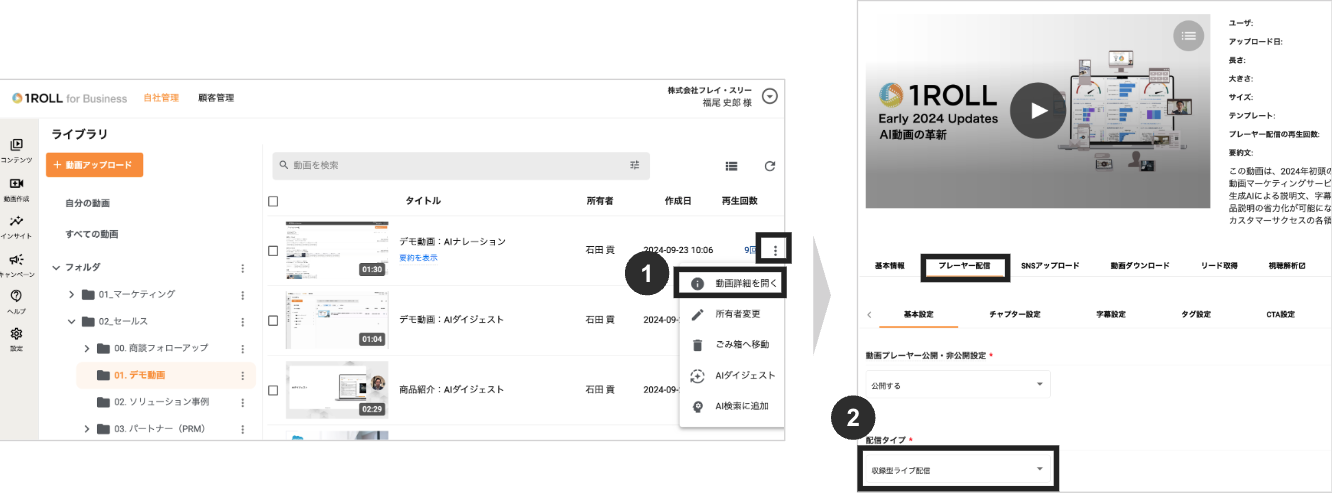Click three-dot menu next to 02. ソリューション事例
This screenshot has width=1332, height=498.
pos(242,402)
